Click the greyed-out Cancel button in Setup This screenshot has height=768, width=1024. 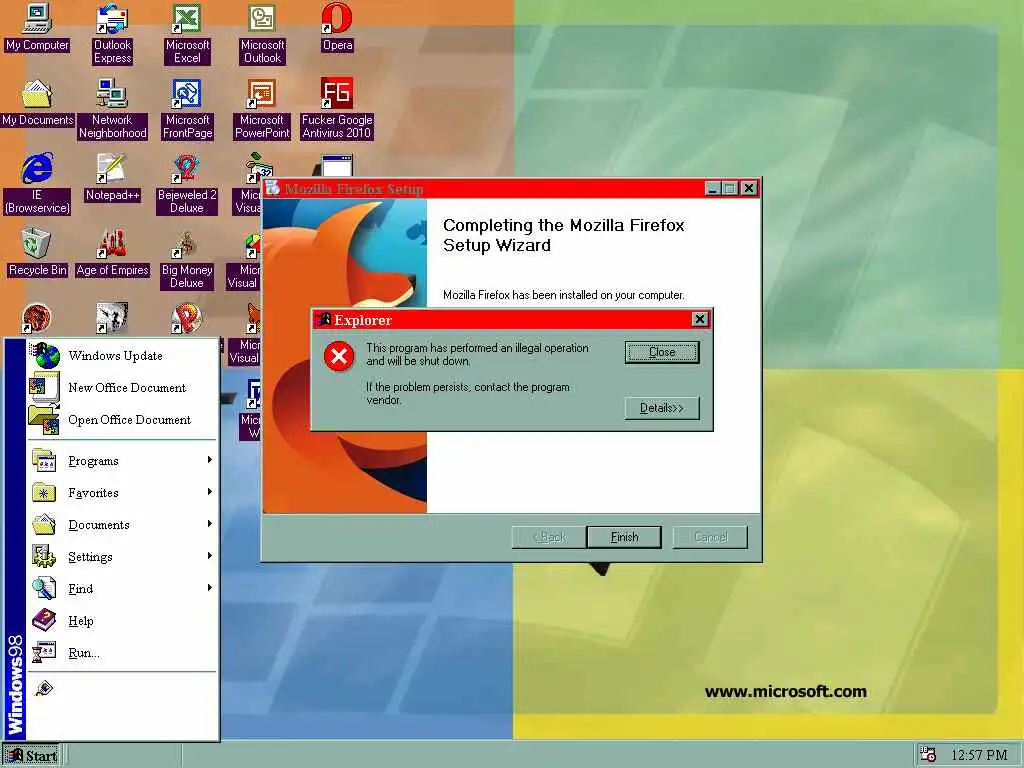(711, 537)
